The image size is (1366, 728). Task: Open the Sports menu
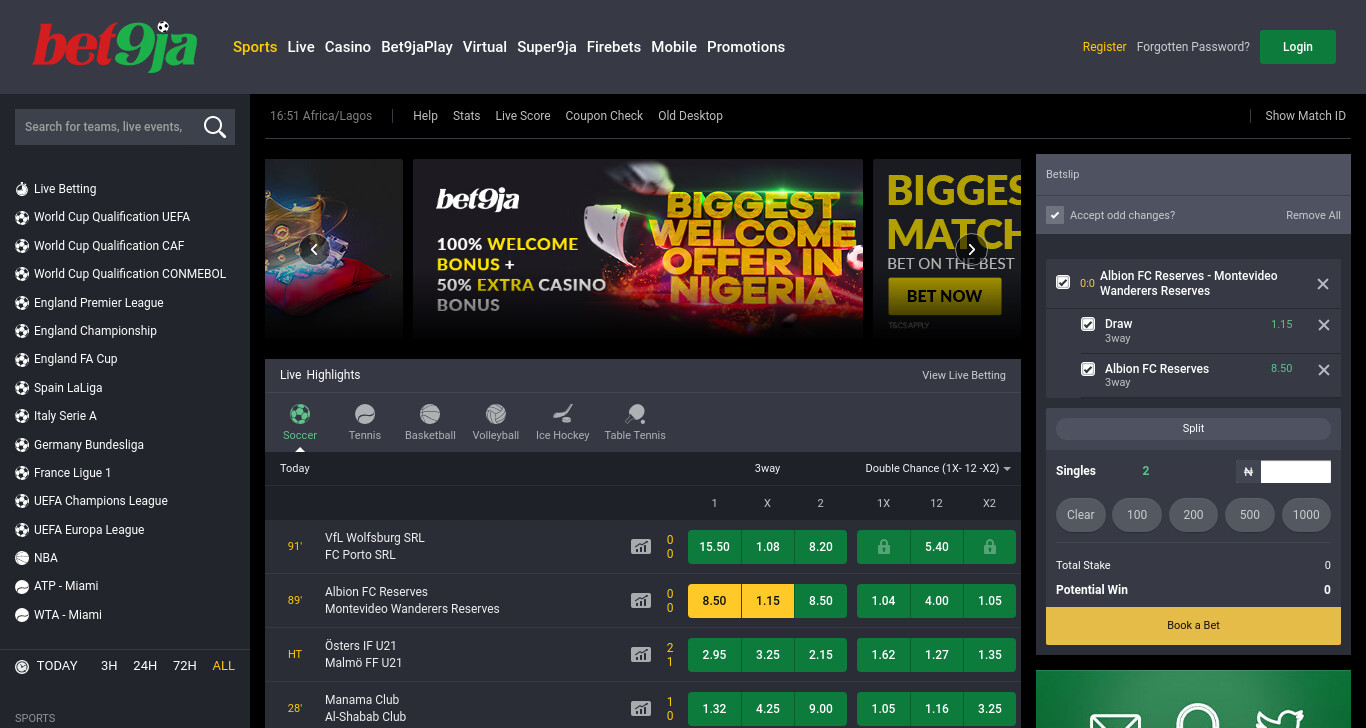(255, 47)
